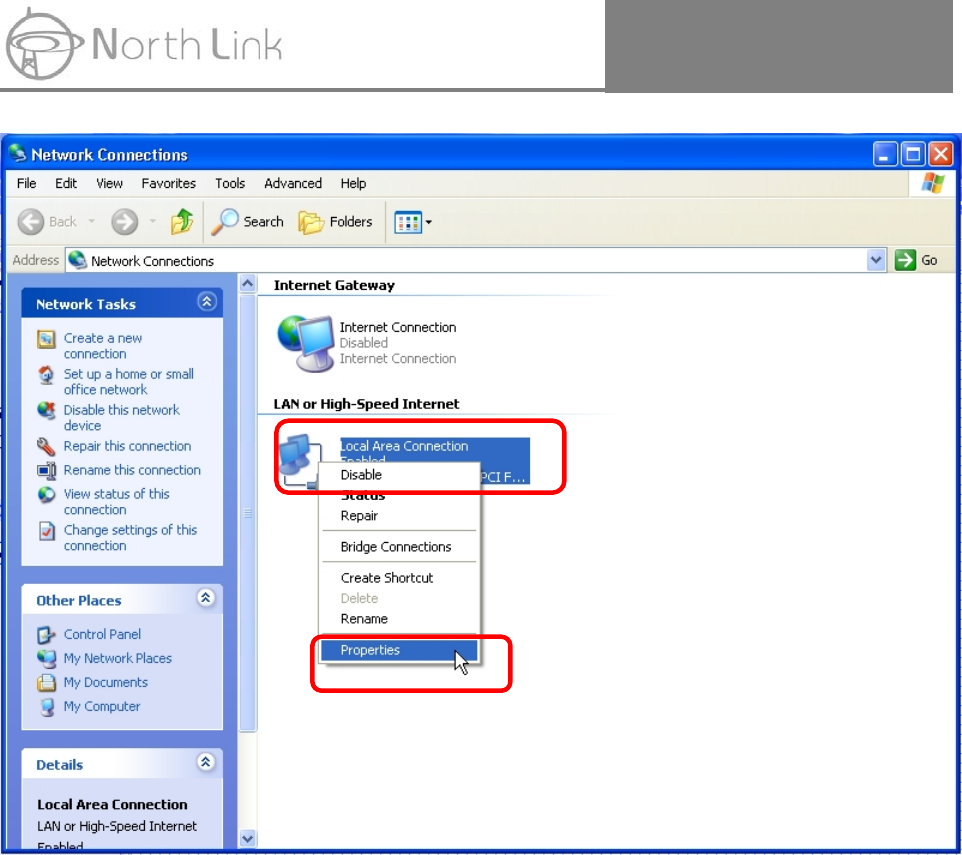Select the Local Area Connection label

point(405,446)
